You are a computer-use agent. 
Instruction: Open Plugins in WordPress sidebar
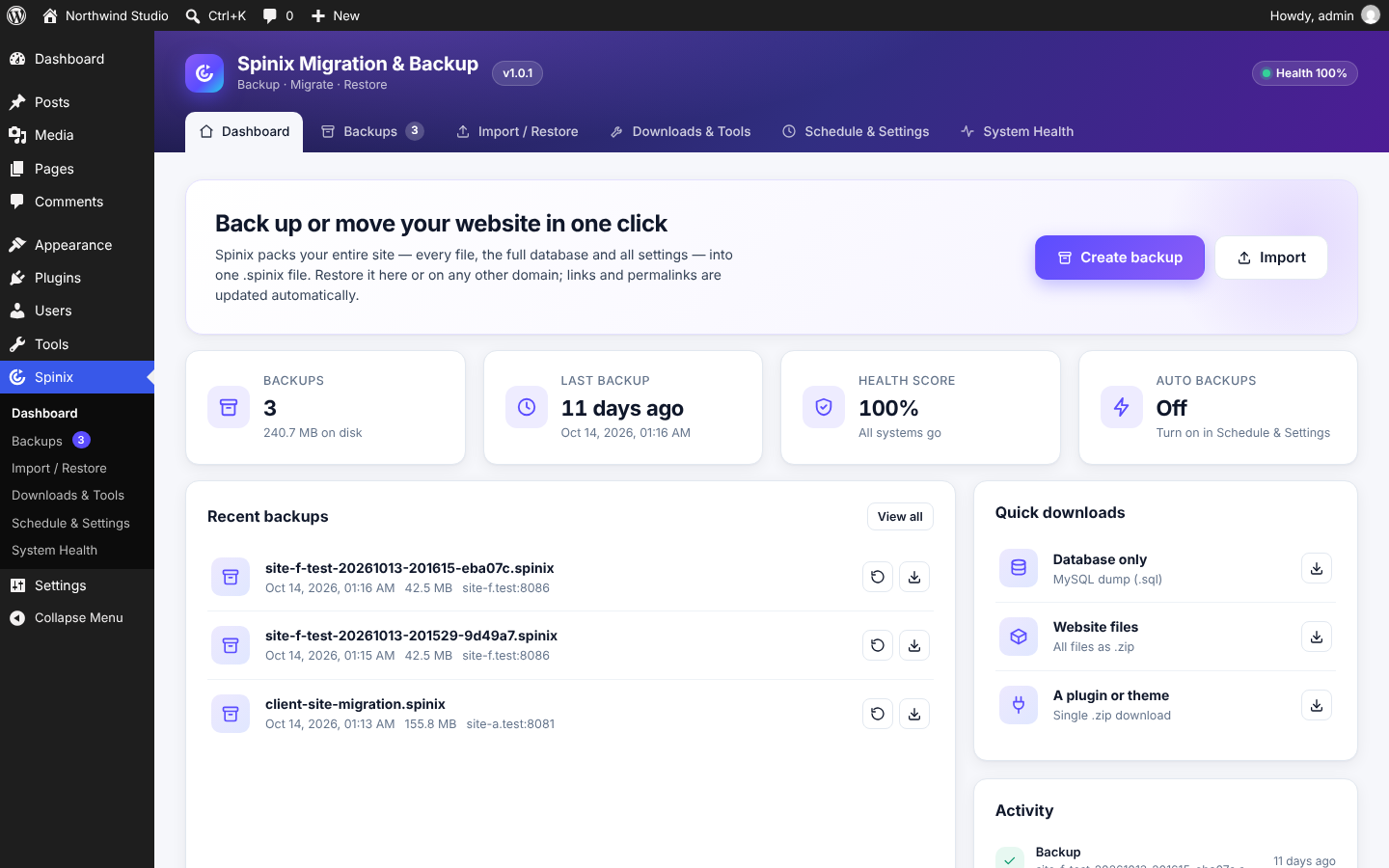tap(77, 278)
